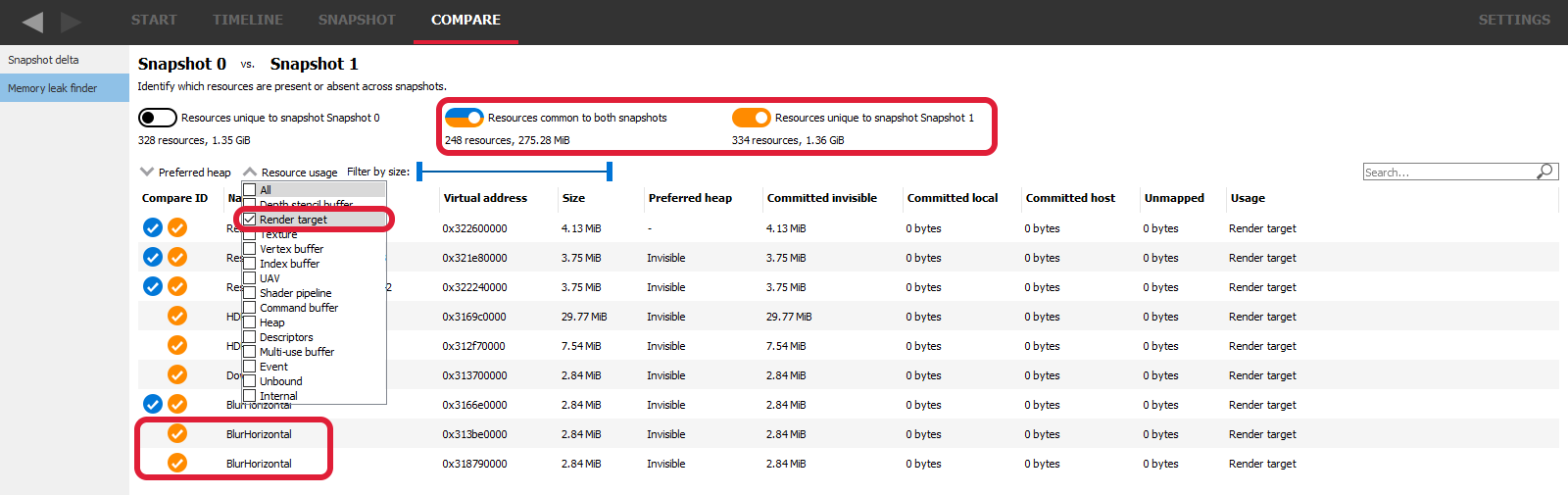The image size is (1568, 495).
Task: Click blue check icon in the 4.13 MiB row
Action: pos(153,227)
